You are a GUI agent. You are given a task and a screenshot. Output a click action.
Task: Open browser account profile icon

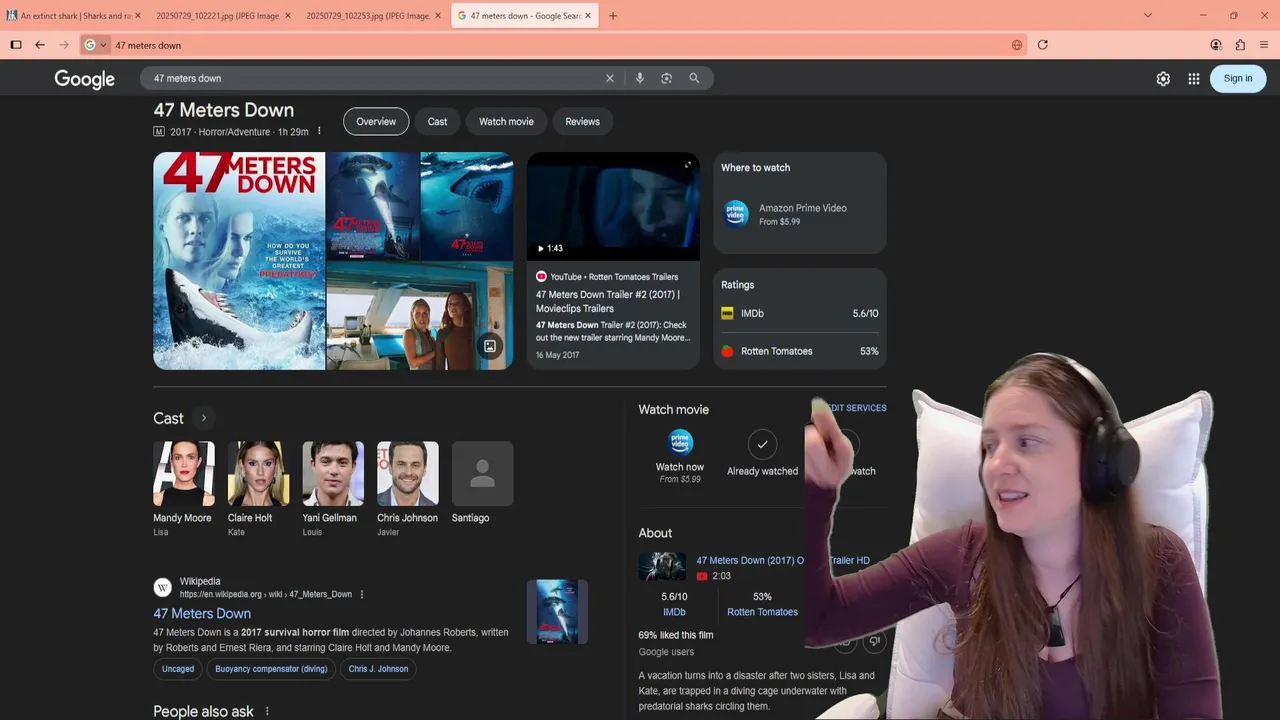pos(1216,45)
